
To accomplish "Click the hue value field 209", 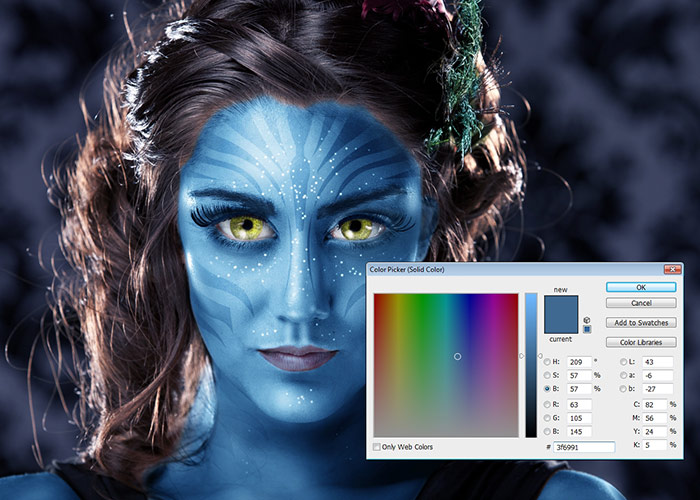I will [x=579, y=362].
